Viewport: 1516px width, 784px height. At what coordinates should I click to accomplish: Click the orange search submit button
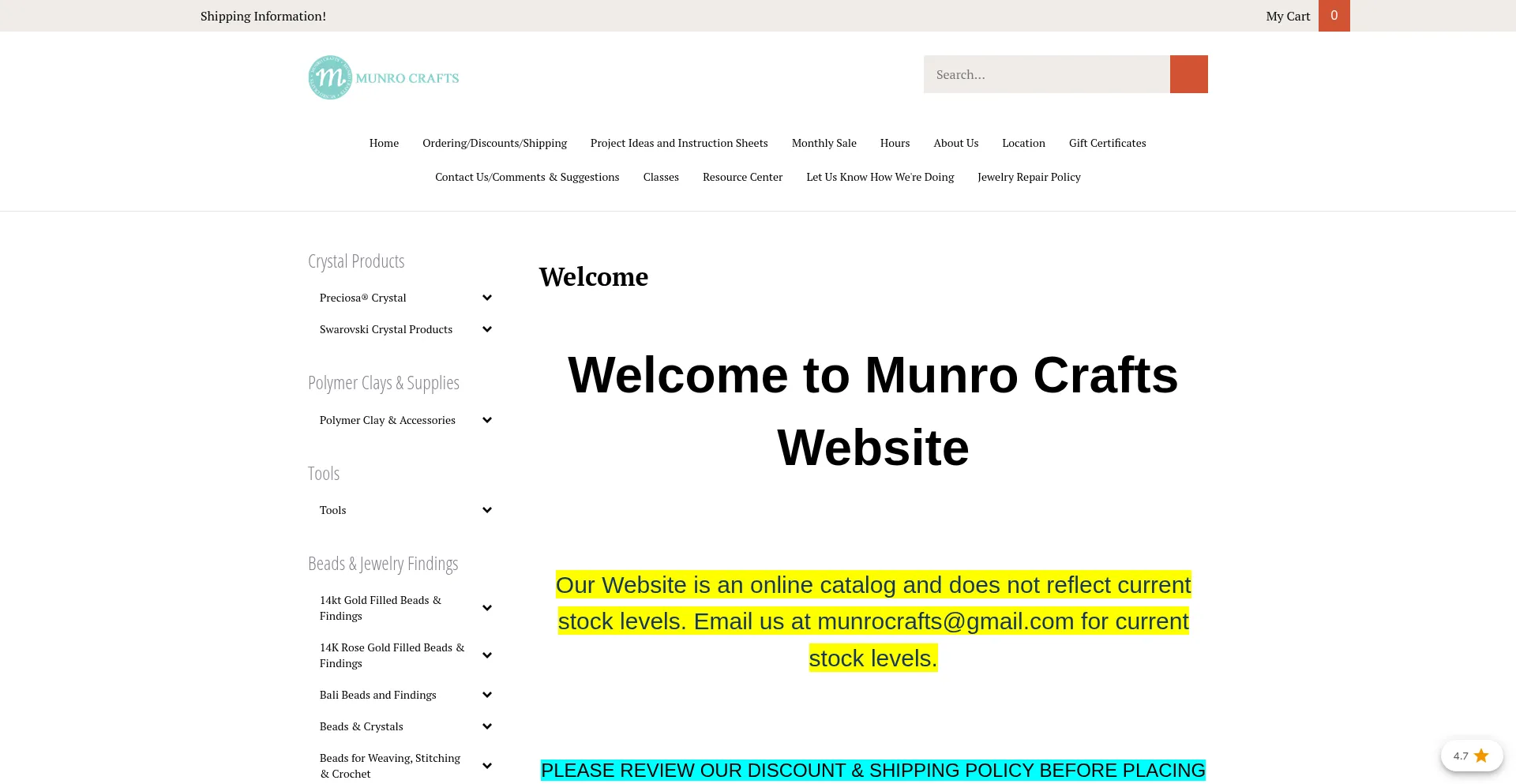(x=1188, y=74)
